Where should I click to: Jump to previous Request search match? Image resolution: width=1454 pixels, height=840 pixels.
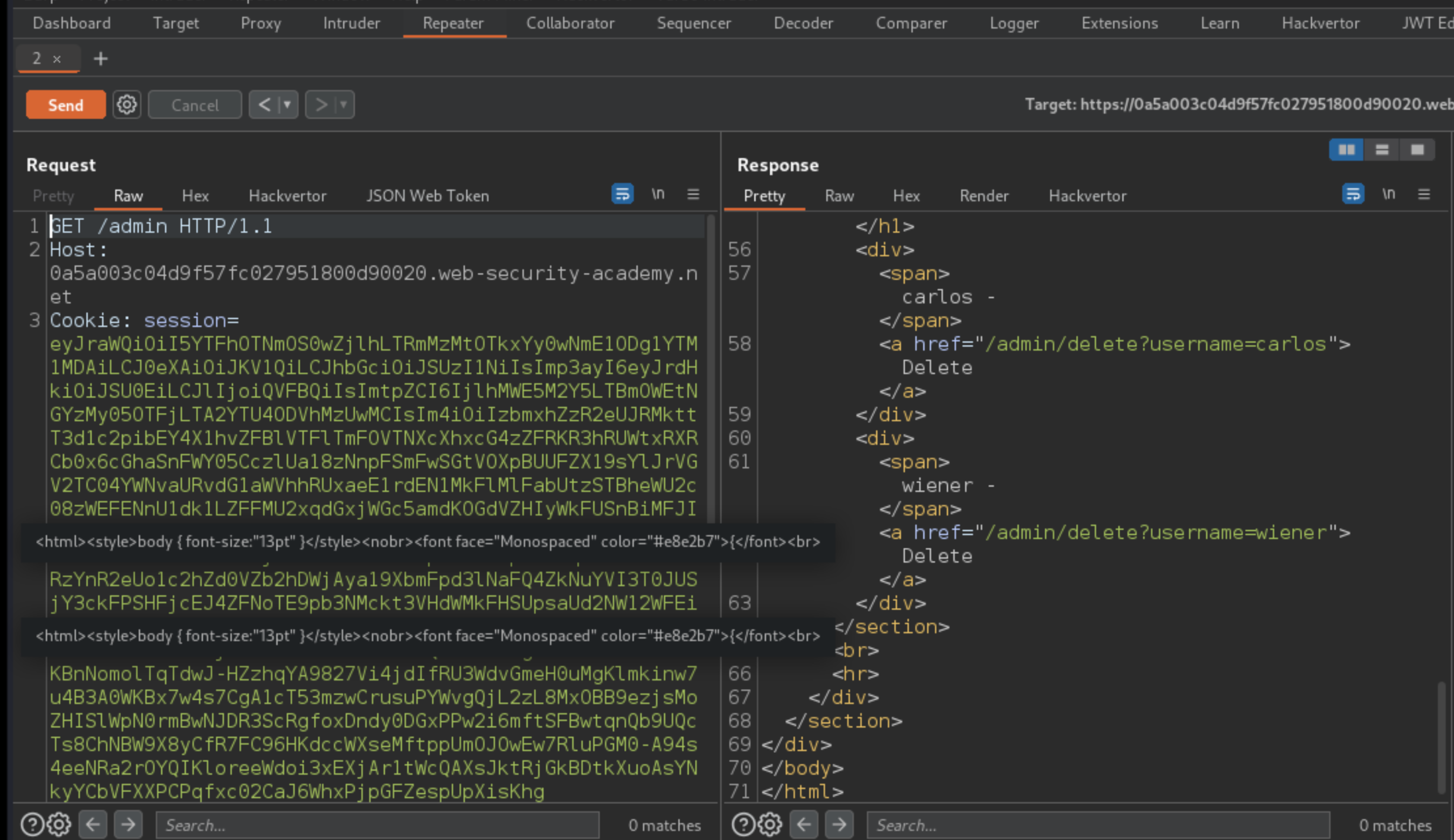(x=93, y=824)
